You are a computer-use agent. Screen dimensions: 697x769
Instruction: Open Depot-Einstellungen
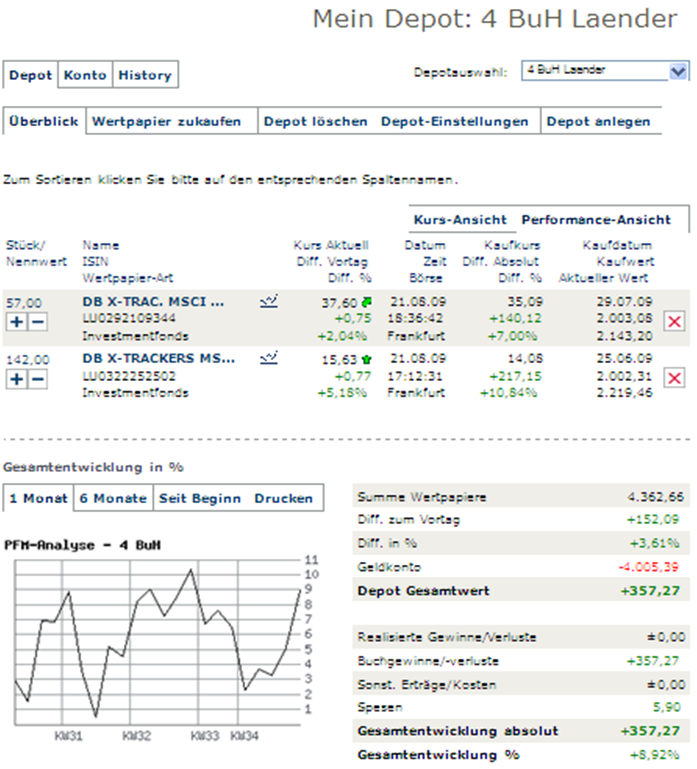[x=454, y=122]
